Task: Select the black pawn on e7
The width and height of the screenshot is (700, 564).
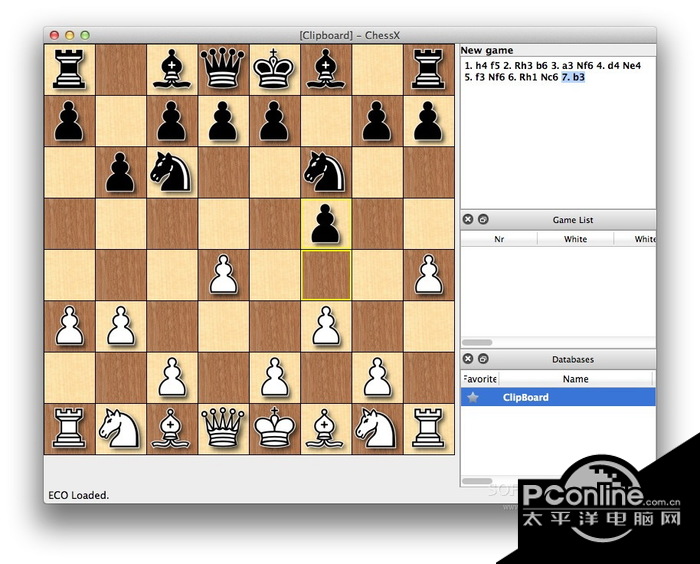Action: point(274,121)
